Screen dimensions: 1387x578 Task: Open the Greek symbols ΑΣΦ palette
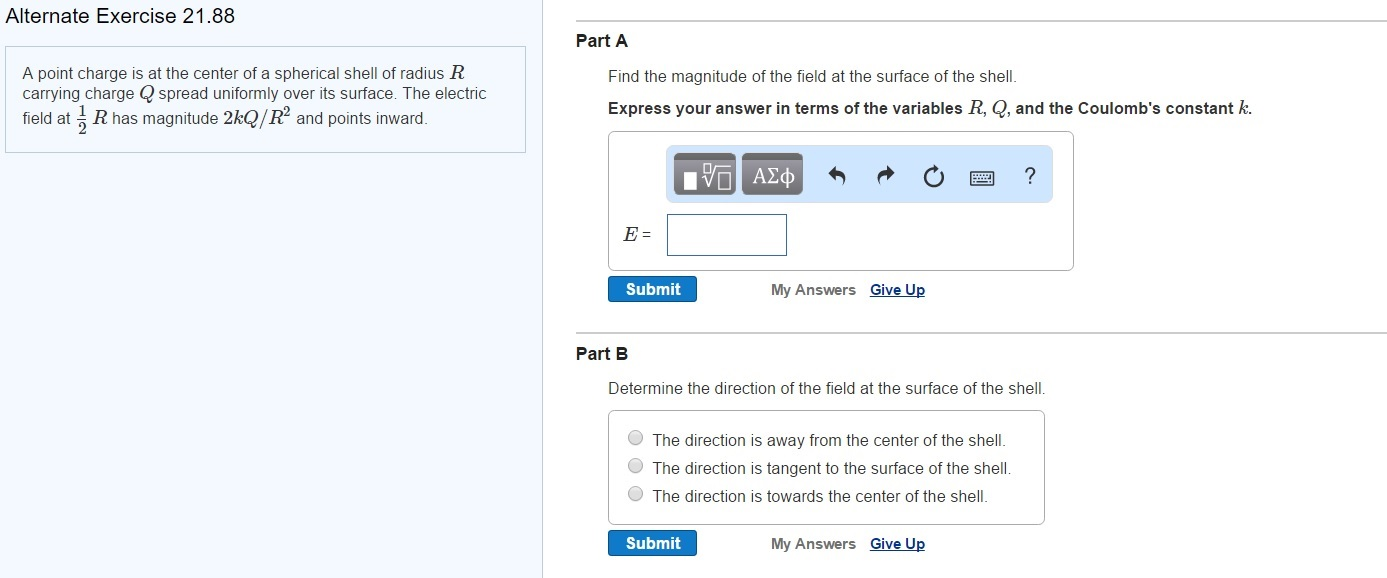[x=772, y=174]
